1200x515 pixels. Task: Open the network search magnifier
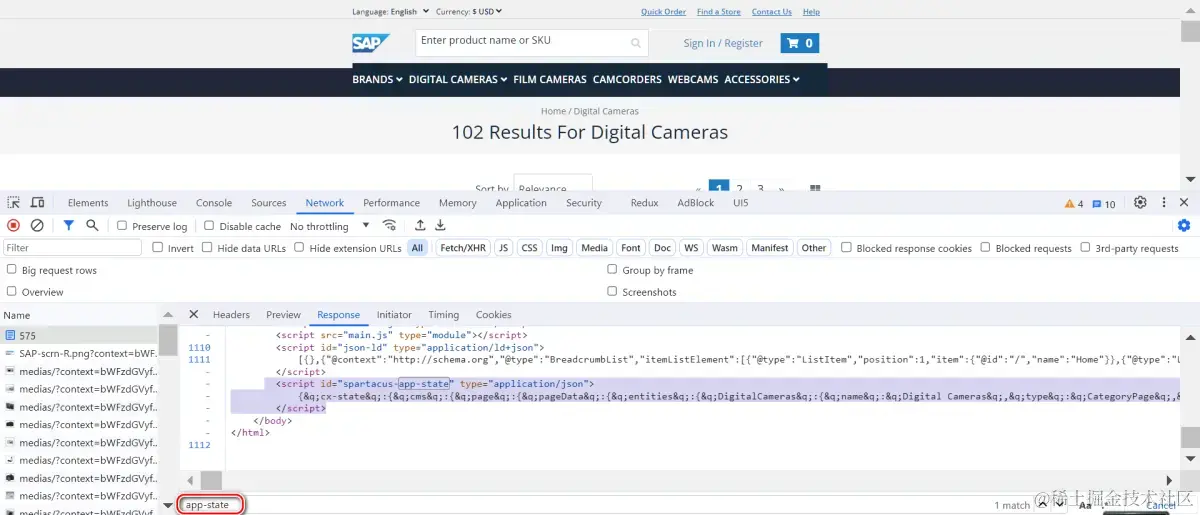click(x=92, y=226)
